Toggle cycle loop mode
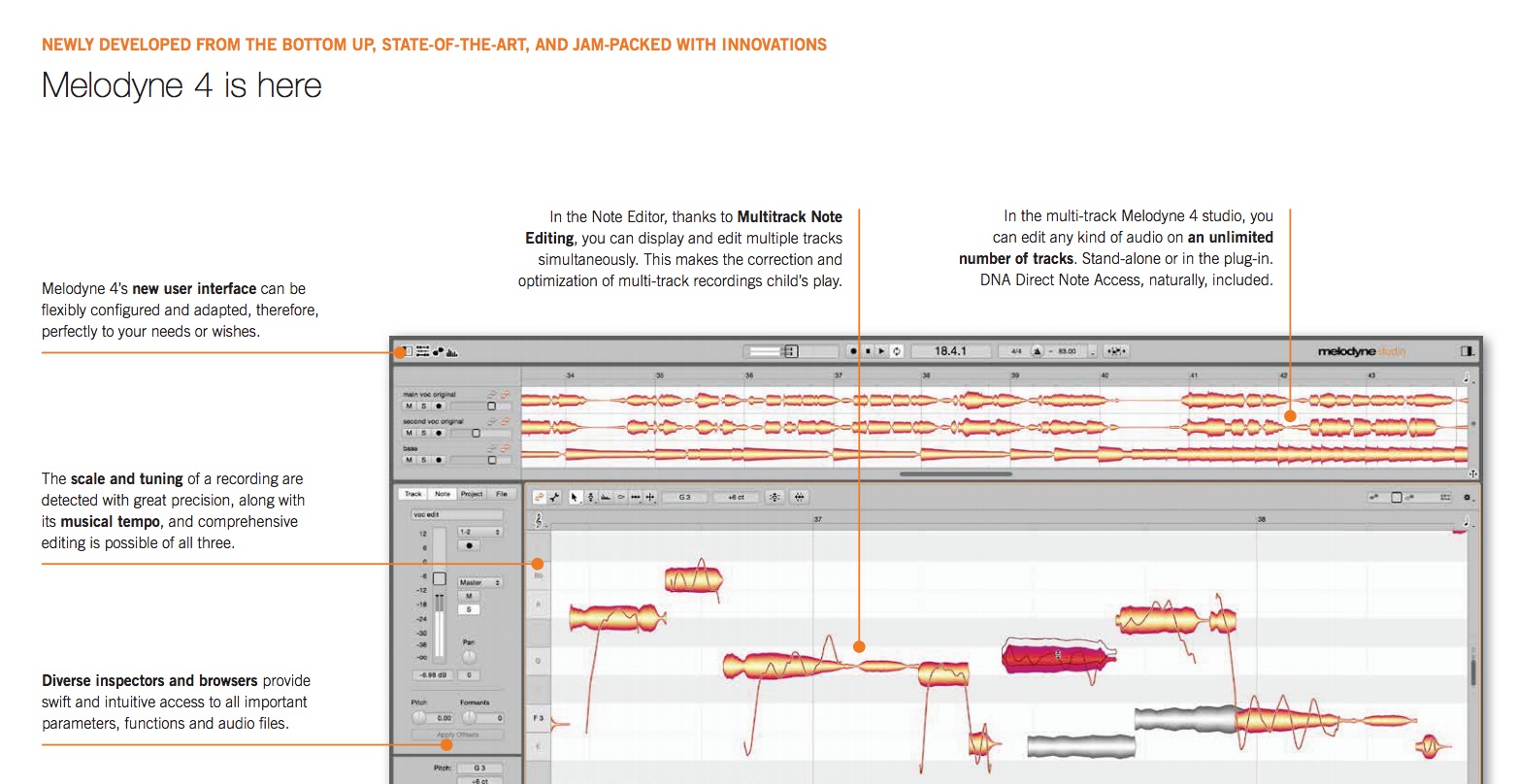 [x=896, y=351]
